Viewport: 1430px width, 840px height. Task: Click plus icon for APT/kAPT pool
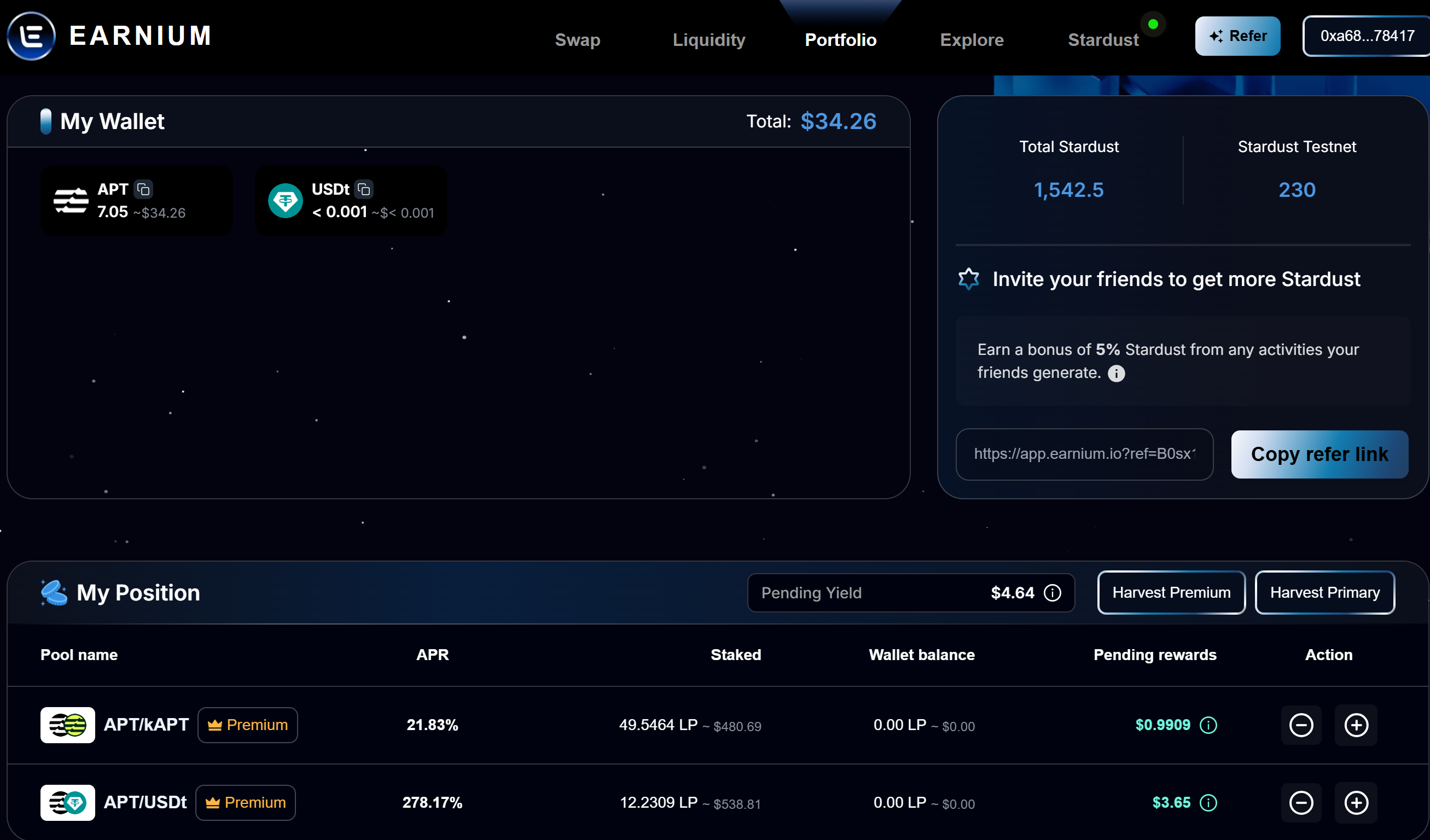[x=1356, y=725]
